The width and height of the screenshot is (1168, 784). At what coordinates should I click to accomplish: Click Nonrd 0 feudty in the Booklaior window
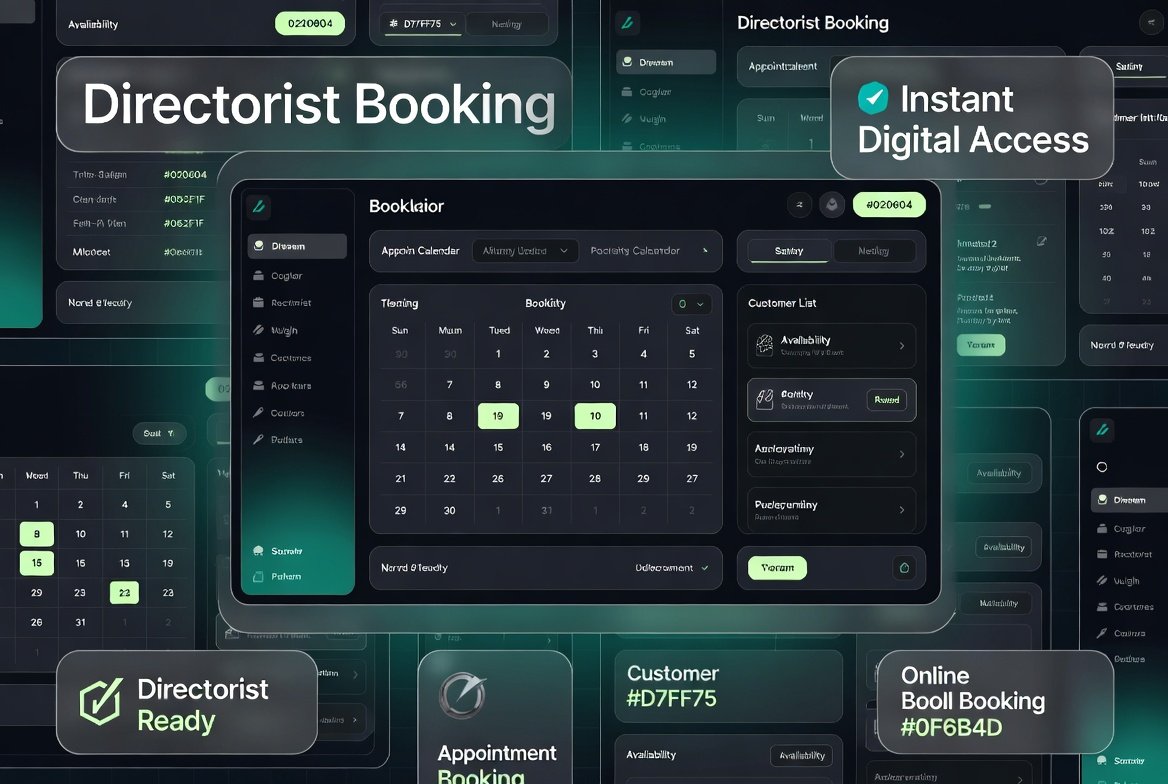[414, 568]
